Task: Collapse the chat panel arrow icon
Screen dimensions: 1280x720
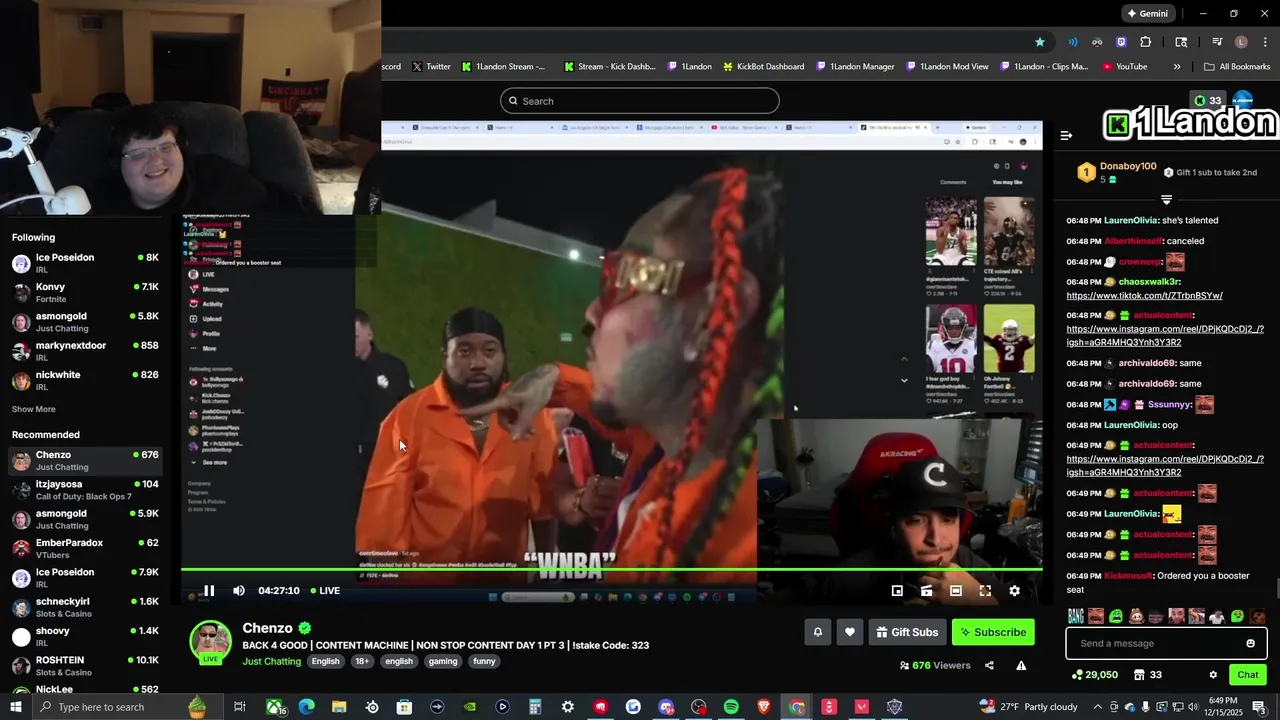Action: (x=1066, y=135)
